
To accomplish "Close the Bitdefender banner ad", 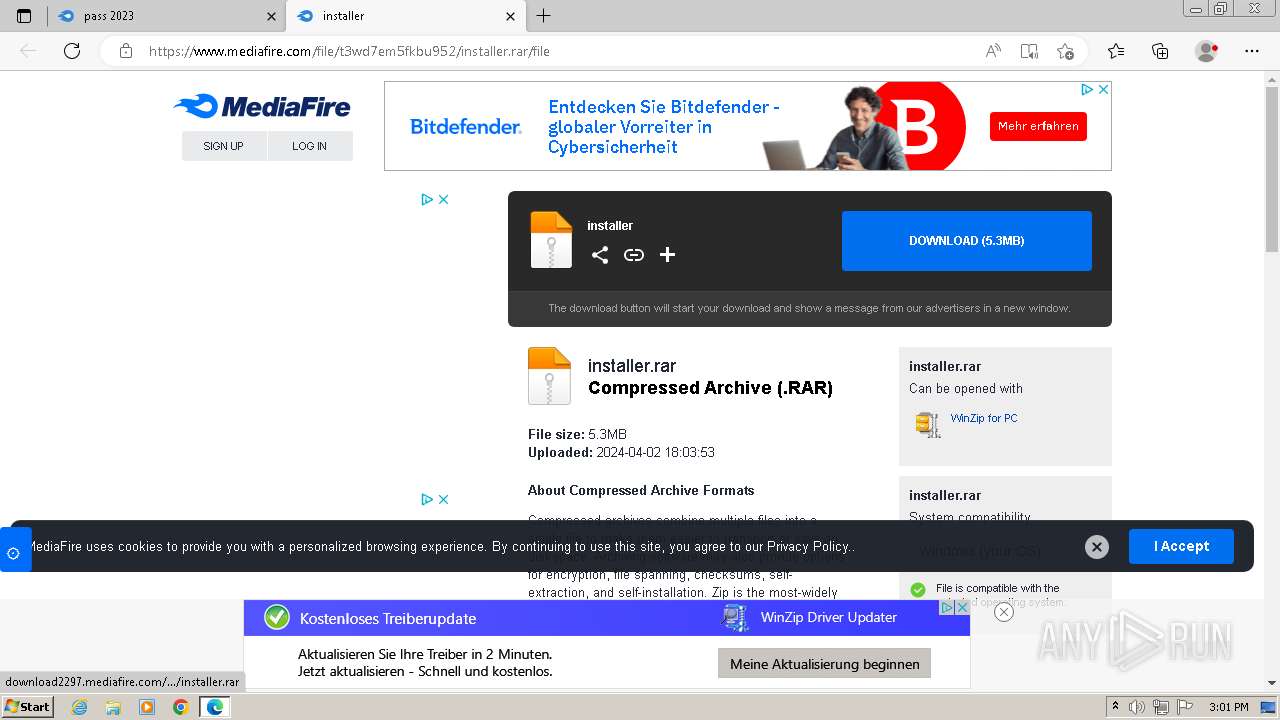I will (1103, 89).
